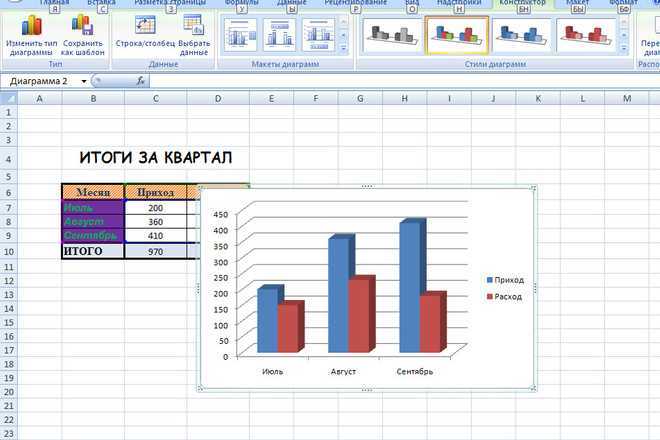Select cell with total 970
The image size is (660, 440).
(x=155, y=251)
